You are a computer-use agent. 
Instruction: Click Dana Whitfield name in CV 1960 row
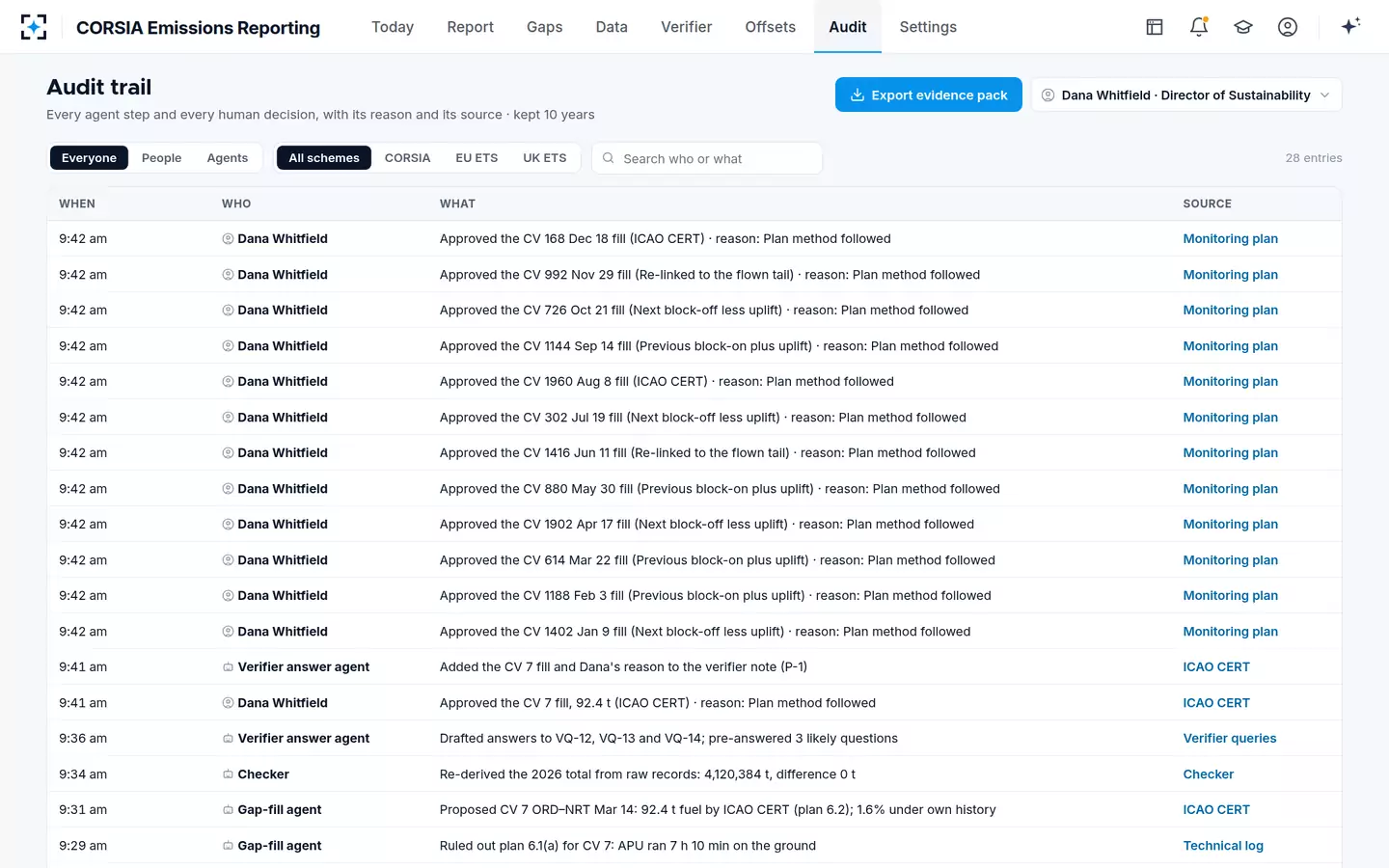(x=283, y=382)
